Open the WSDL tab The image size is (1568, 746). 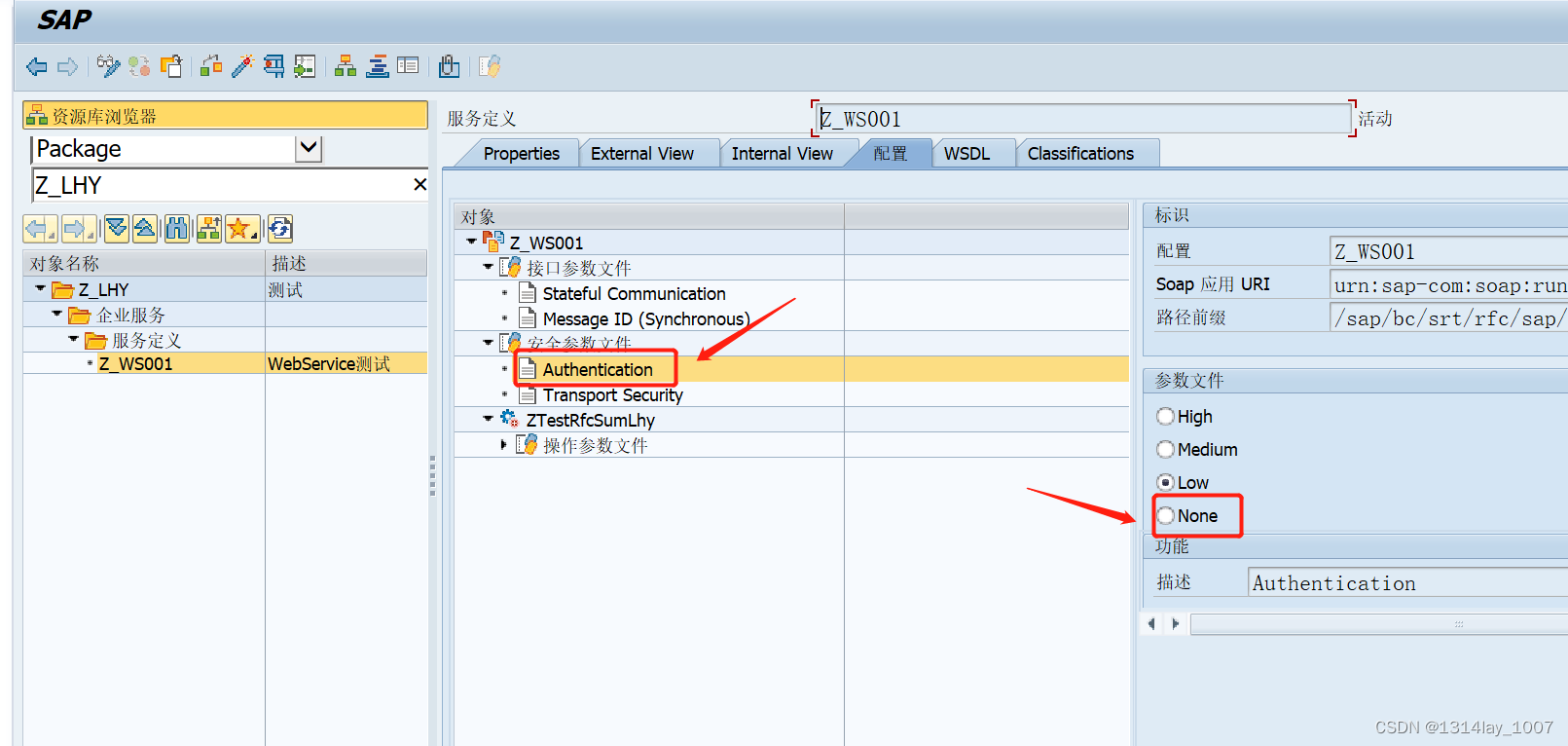coord(966,154)
